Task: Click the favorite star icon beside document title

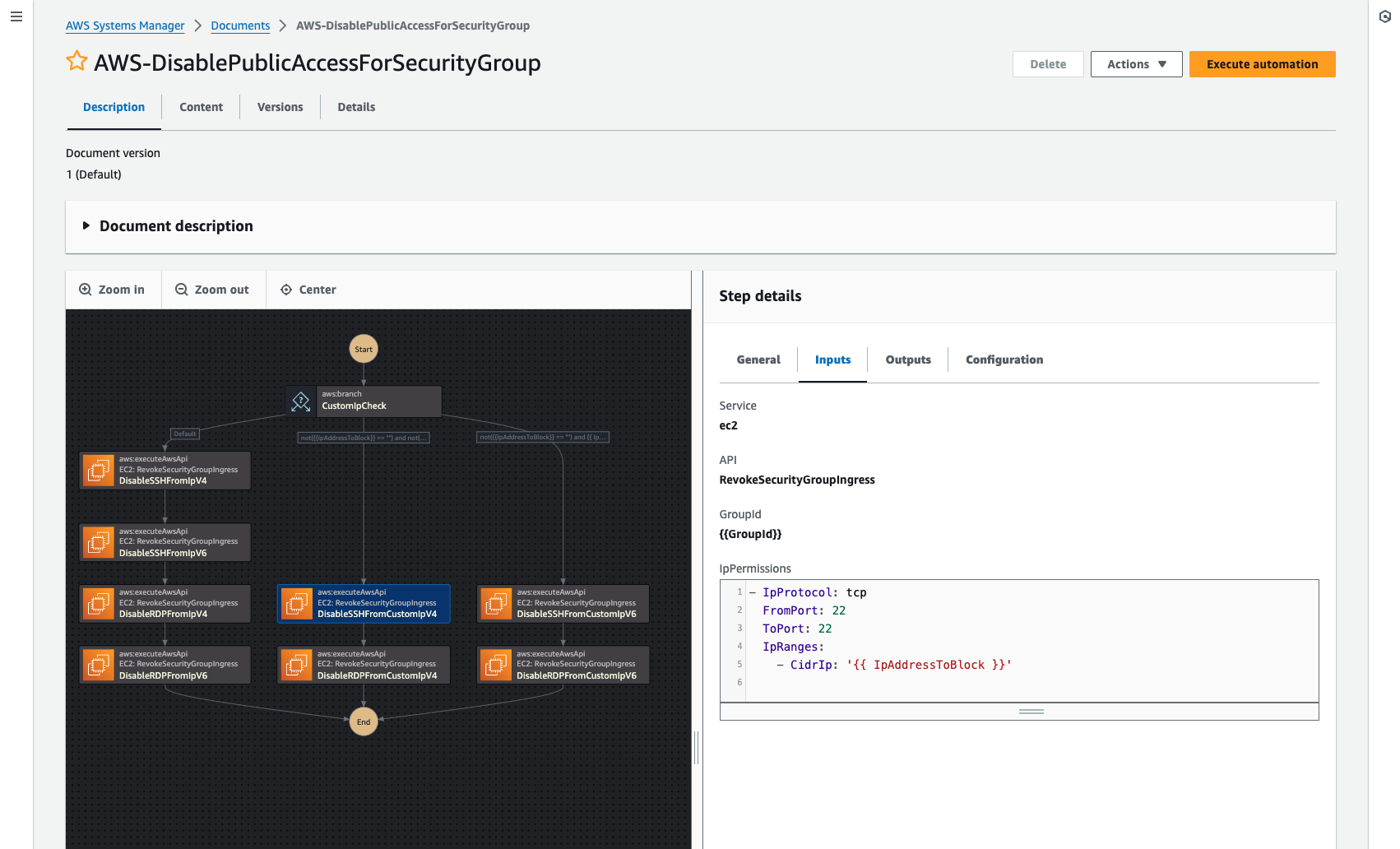Action: (76, 62)
